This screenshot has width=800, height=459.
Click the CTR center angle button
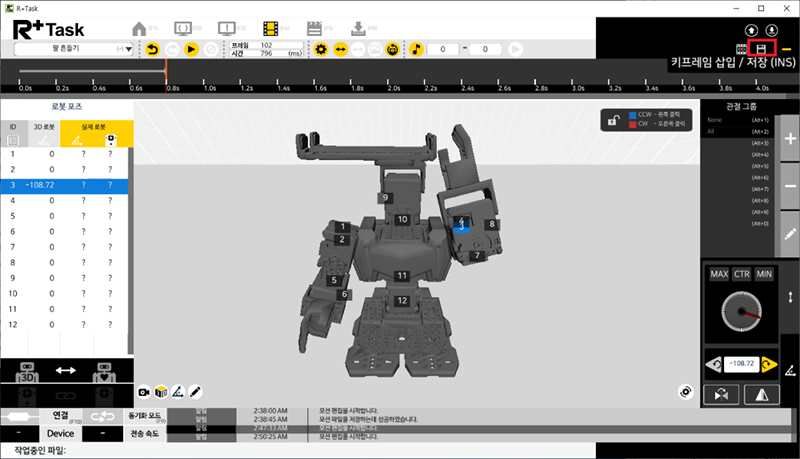[742, 274]
